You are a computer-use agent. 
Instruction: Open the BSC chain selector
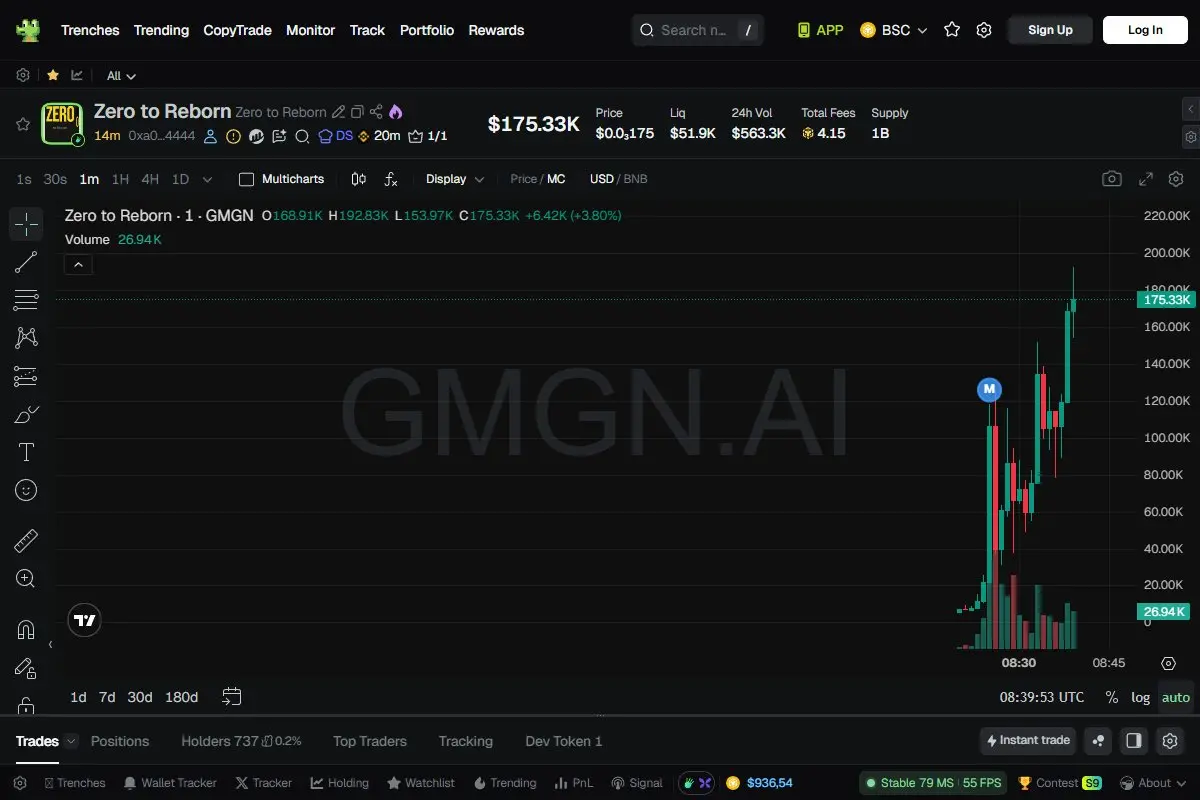893,30
